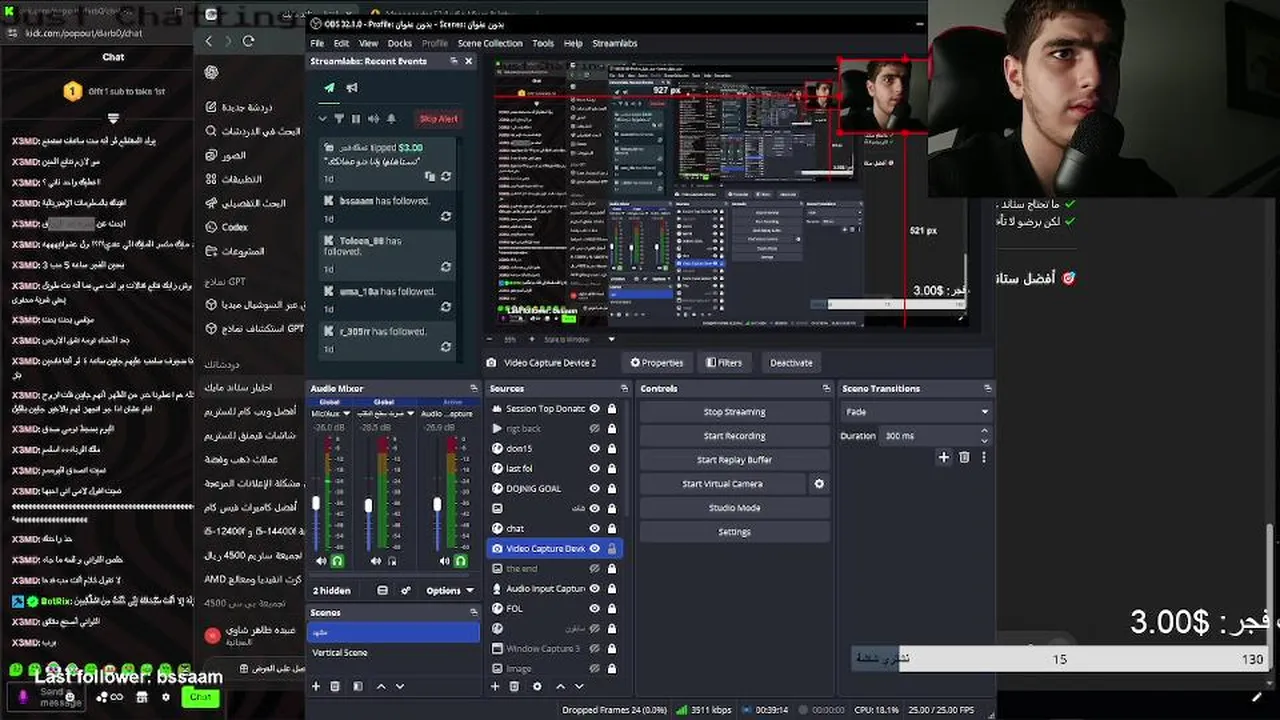
Task: Open the Scene Collection menu
Action: [x=490, y=44]
